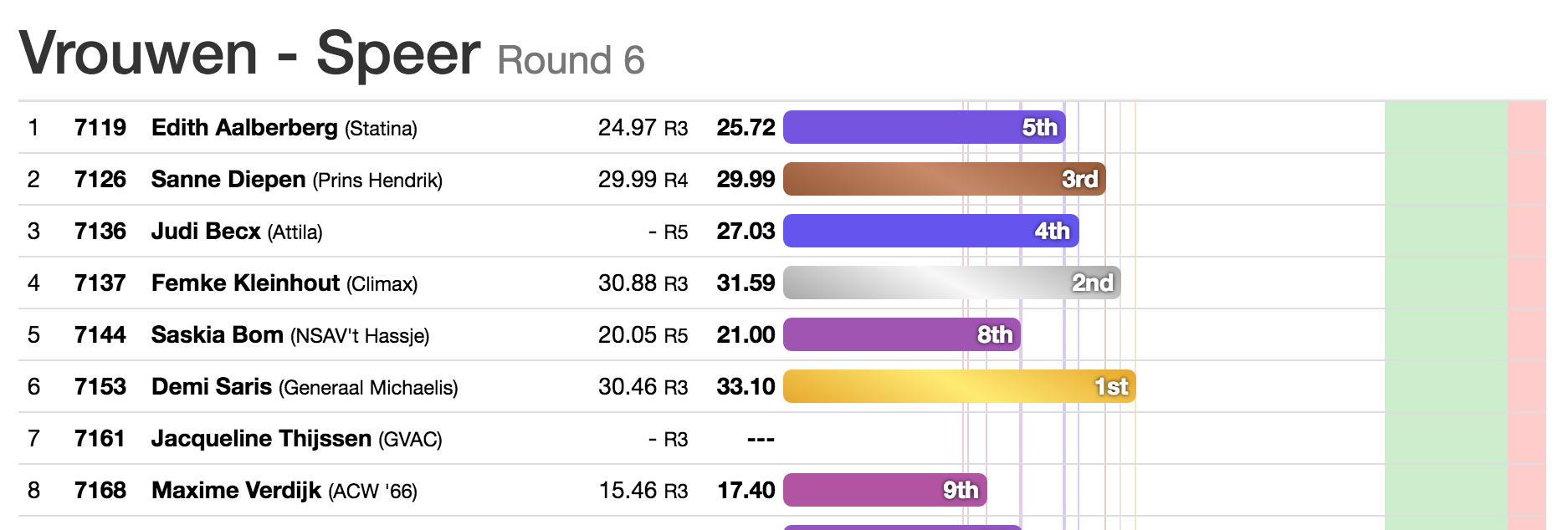
Task: Click the 8th place purple bar
Action: (901, 334)
